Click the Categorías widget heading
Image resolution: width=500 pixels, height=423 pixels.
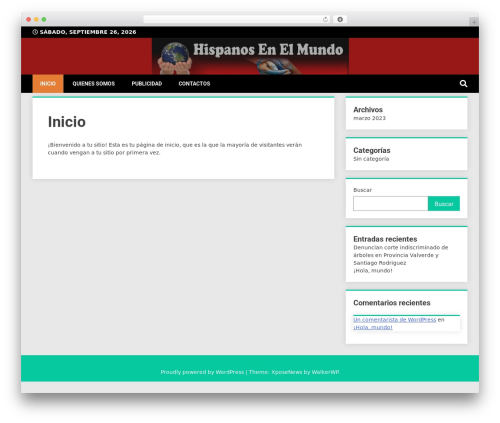(x=372, y=150)
